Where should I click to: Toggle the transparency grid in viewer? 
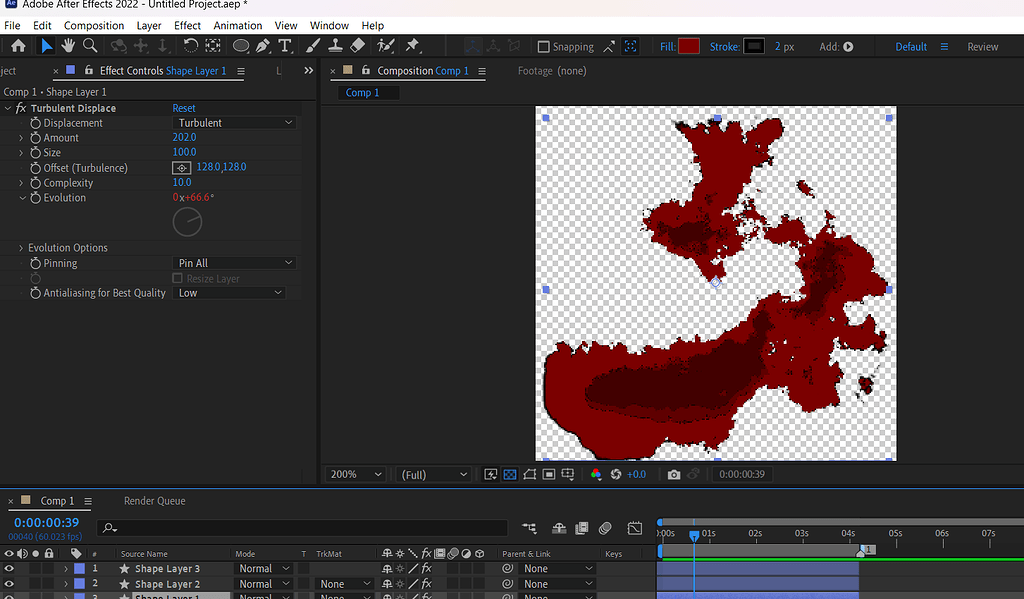pos(510,474)
